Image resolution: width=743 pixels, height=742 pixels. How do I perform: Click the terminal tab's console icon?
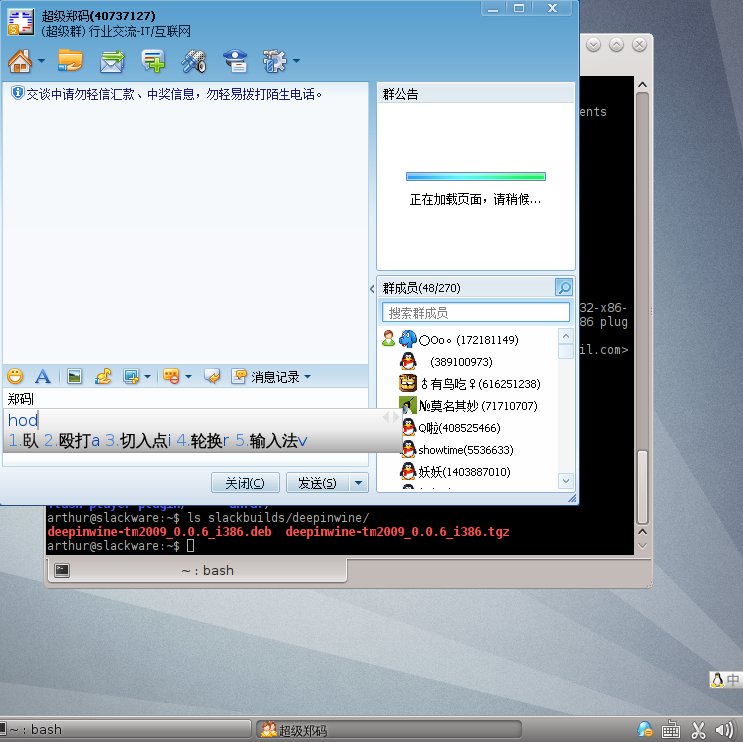(x=62, y=570)
